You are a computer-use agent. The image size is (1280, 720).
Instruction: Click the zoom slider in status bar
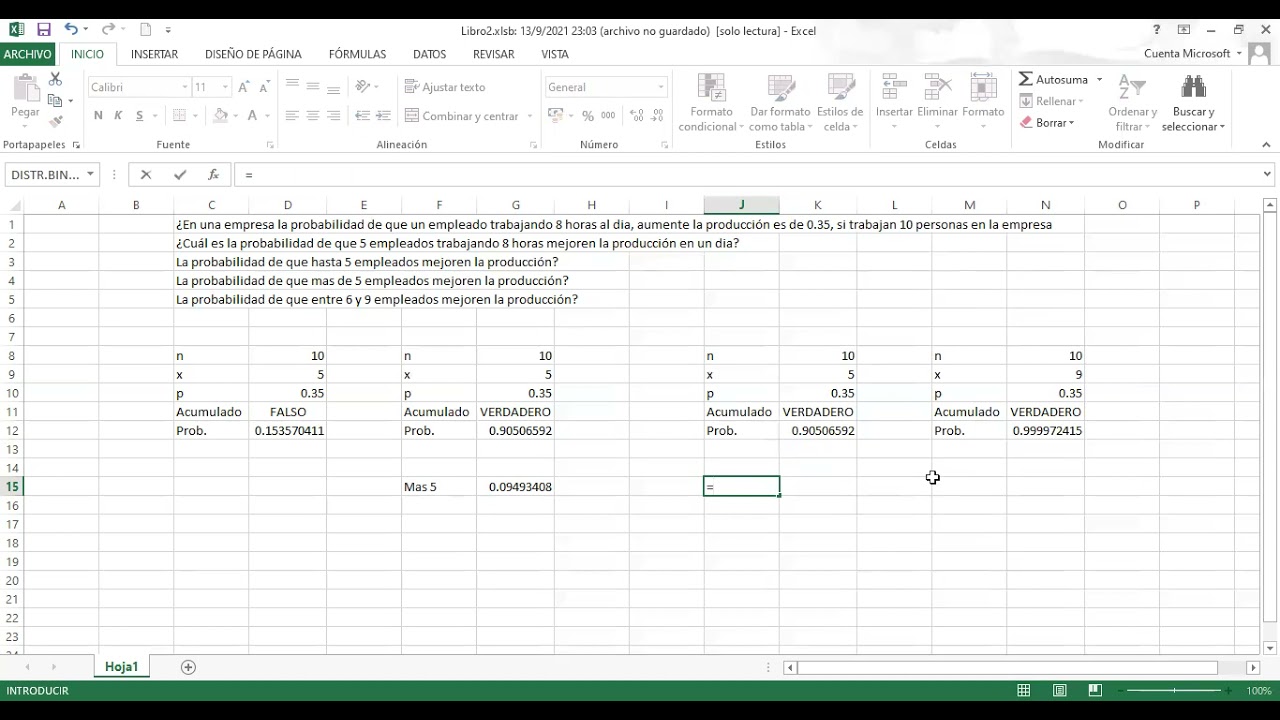click(1174, 691)
